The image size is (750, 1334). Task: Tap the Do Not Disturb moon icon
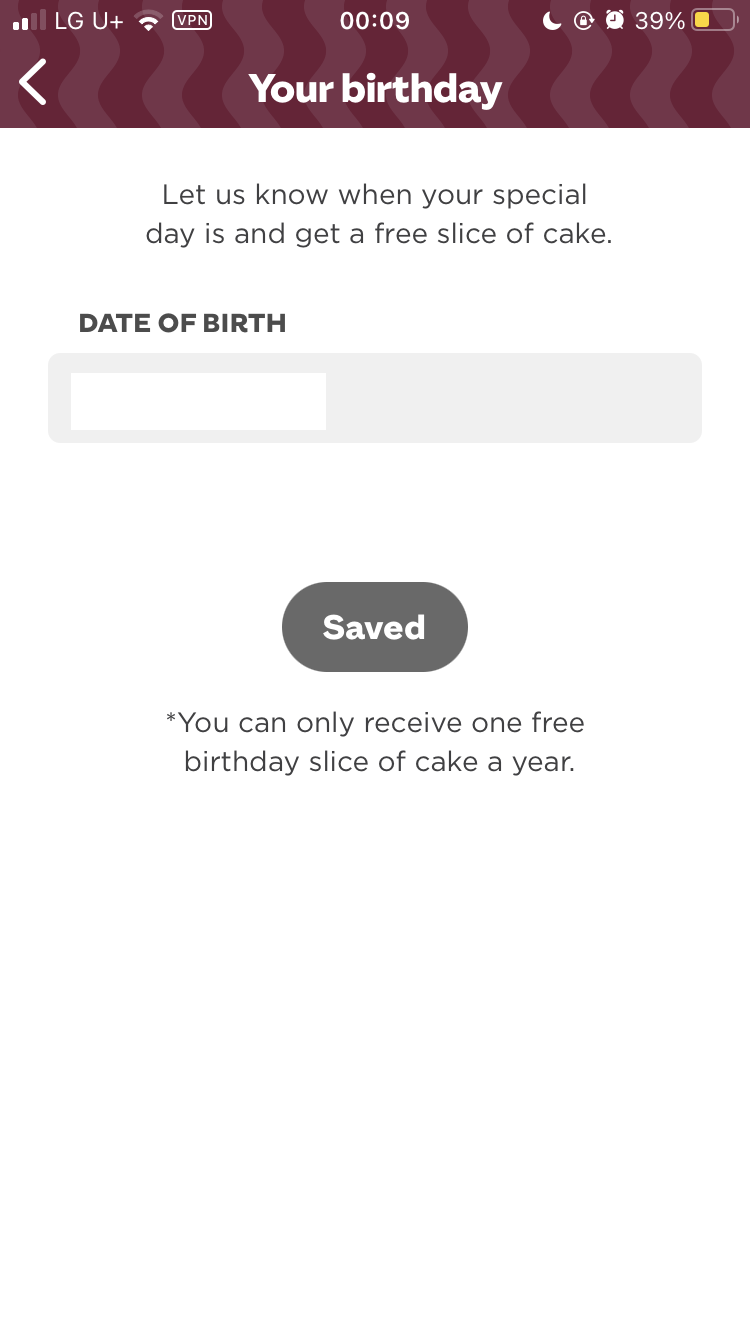pos(552,20)
